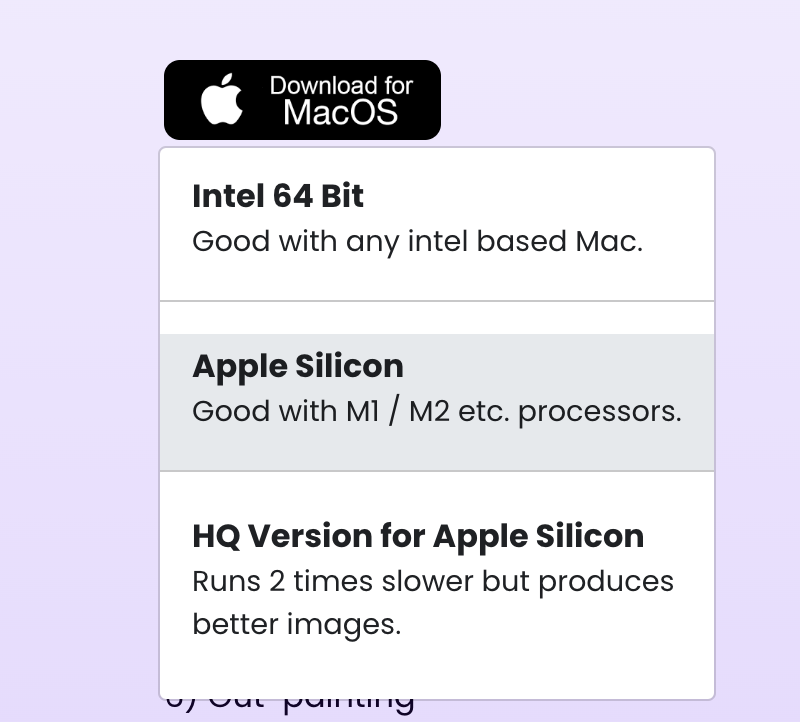Click the Download for MacOS button

(302, 100)
